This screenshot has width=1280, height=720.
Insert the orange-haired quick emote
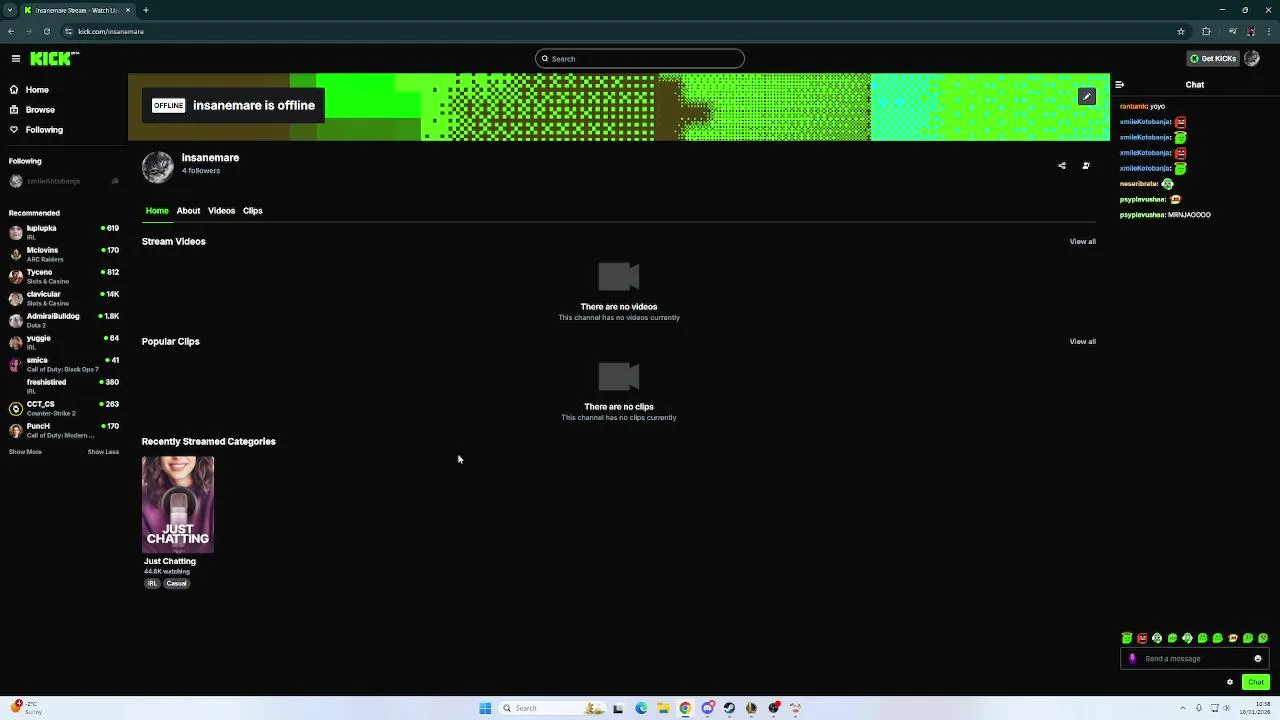1232,638
